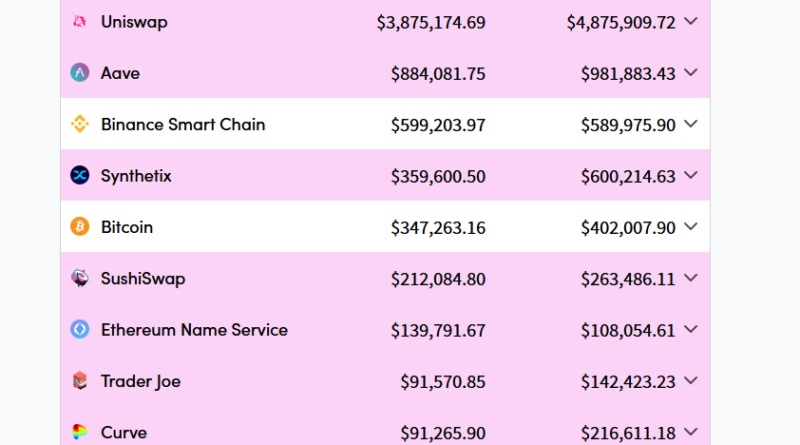Expand the Uniswap row chevron
This screenshot has height=445, width=800.
(690, 21)
